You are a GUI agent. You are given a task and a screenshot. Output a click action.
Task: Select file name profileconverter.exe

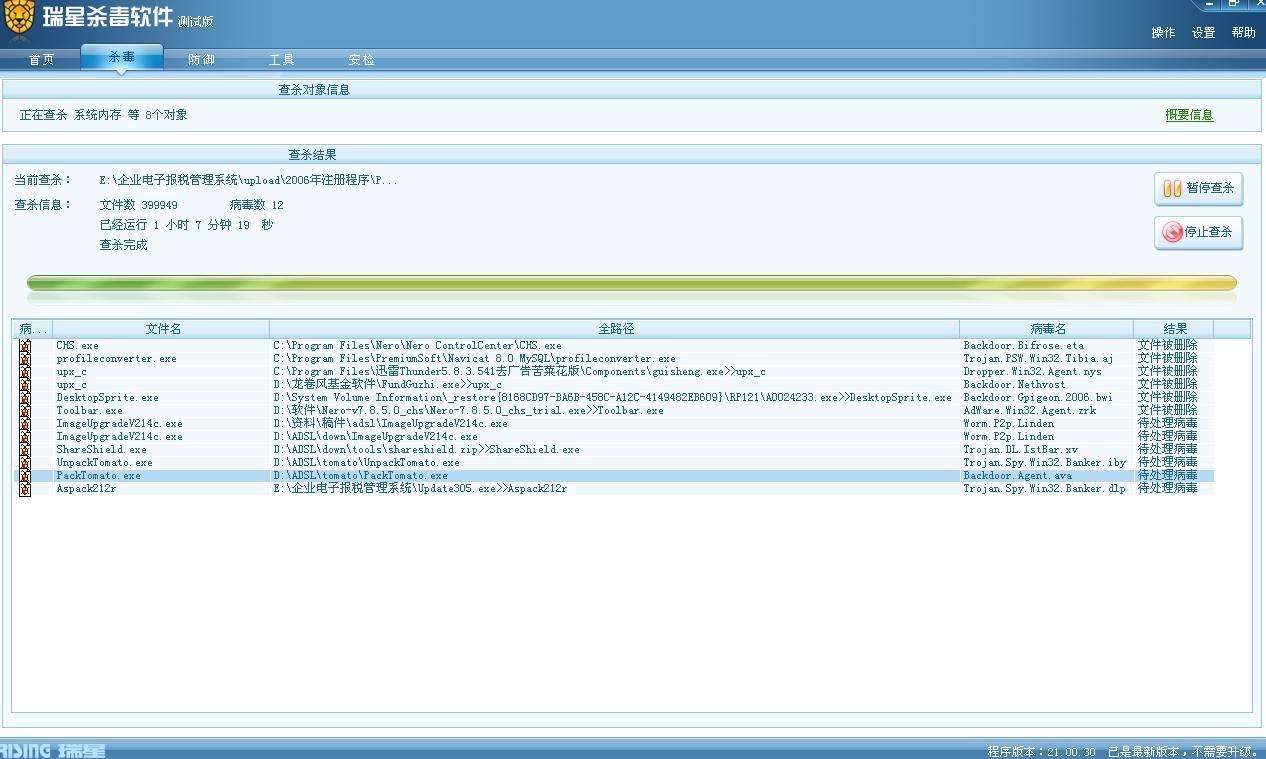click(x=117, y=359)
